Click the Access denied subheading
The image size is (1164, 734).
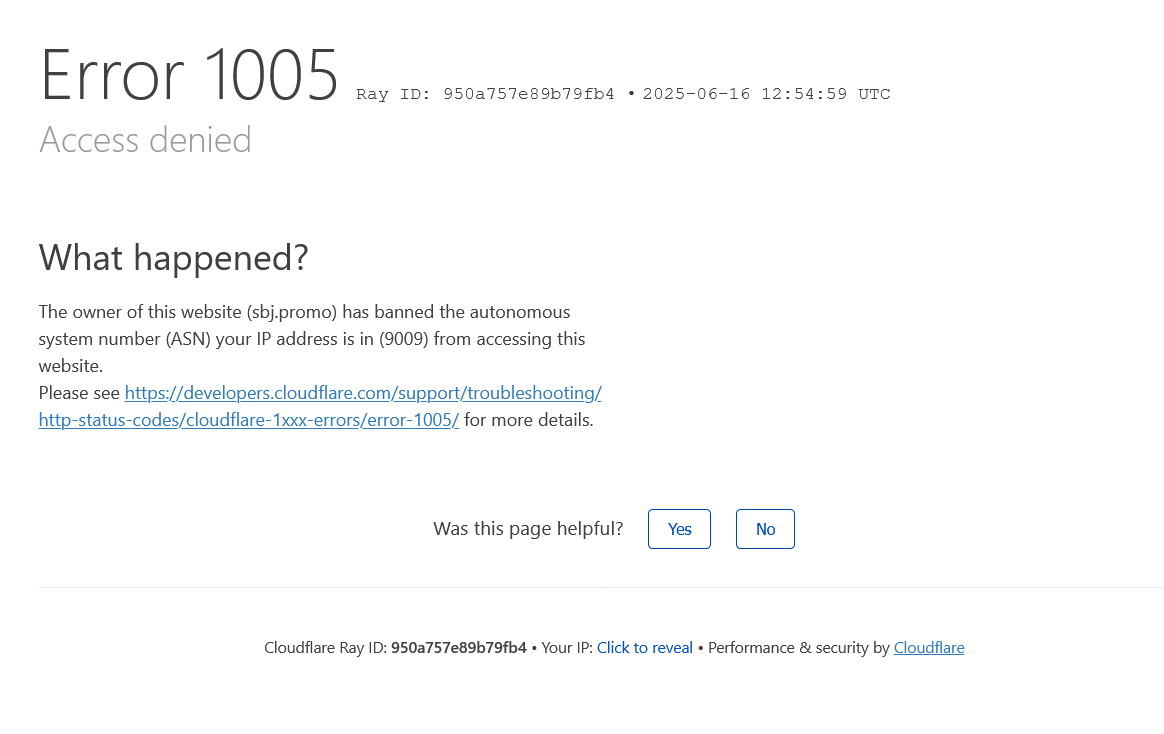[145, 140]
